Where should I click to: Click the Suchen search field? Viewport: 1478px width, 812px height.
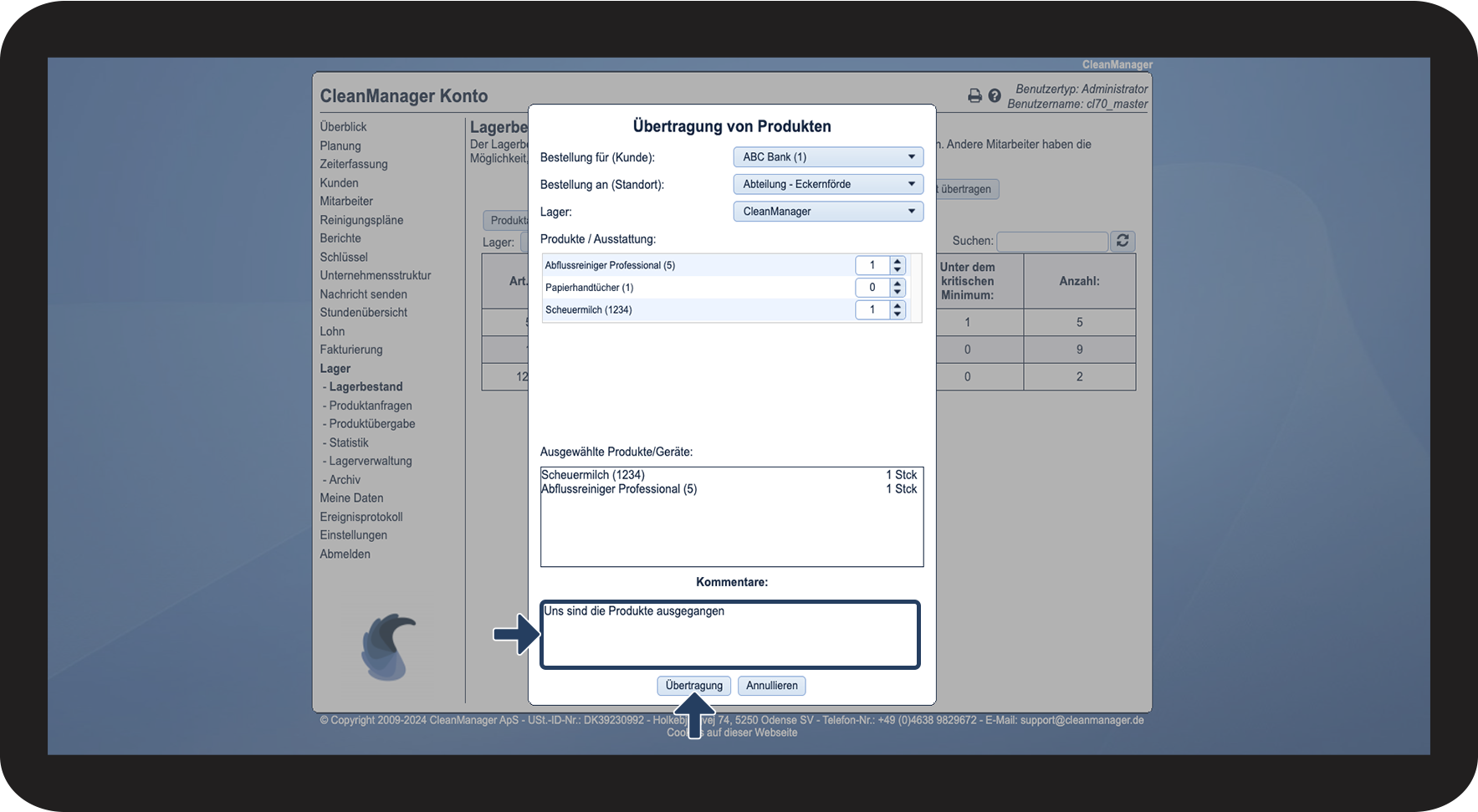[1052, 241]
